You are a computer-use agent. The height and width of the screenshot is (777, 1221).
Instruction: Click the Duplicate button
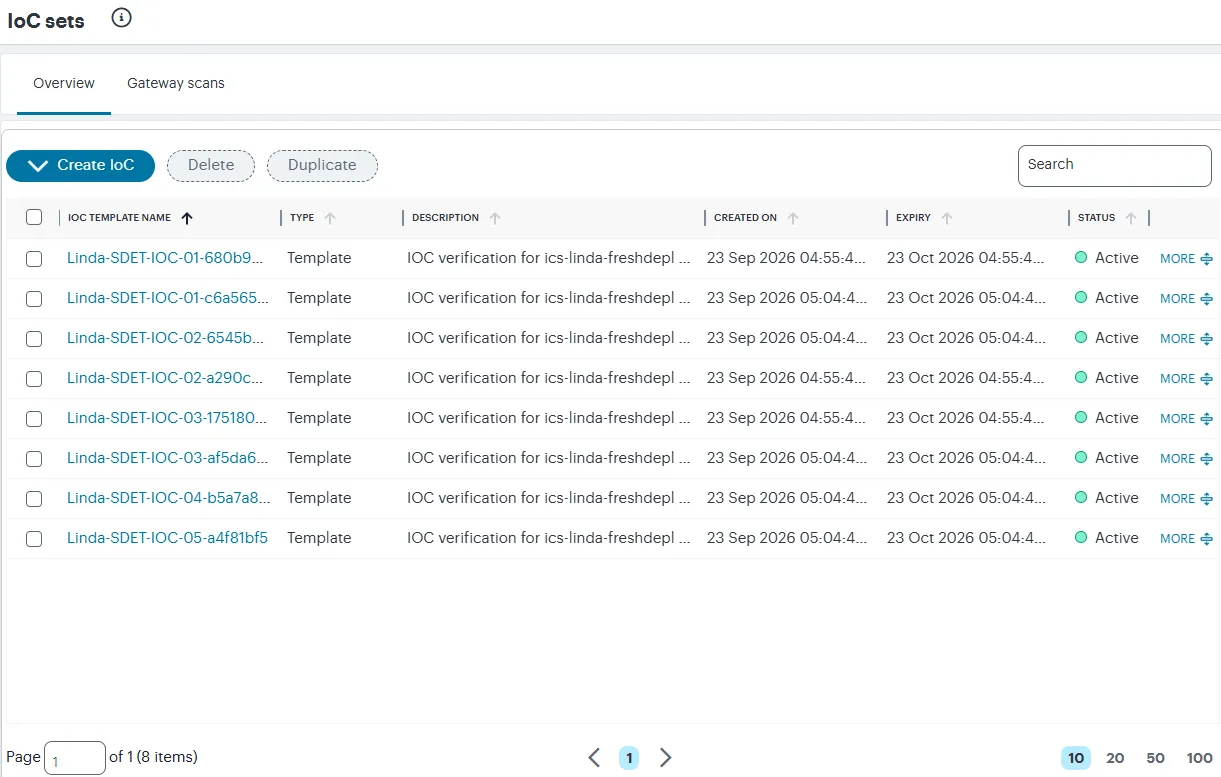tap(322, 166)
